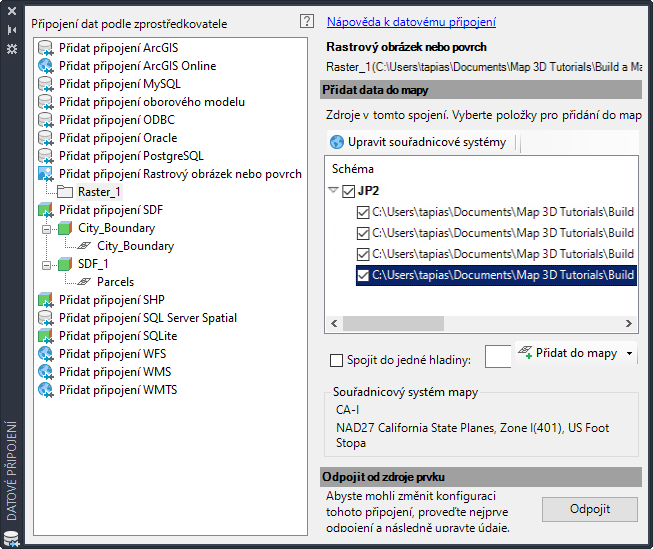Click the 'Odpojit' button
The height and width of the screenshot is (549, 653).
589,509
